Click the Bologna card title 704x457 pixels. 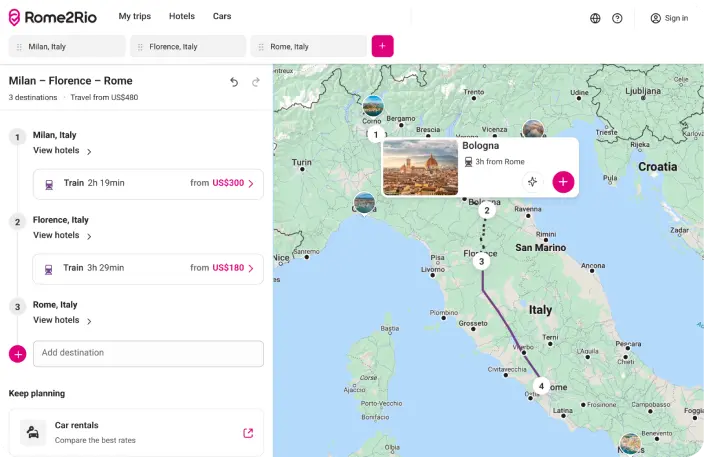tap(480, 145)
